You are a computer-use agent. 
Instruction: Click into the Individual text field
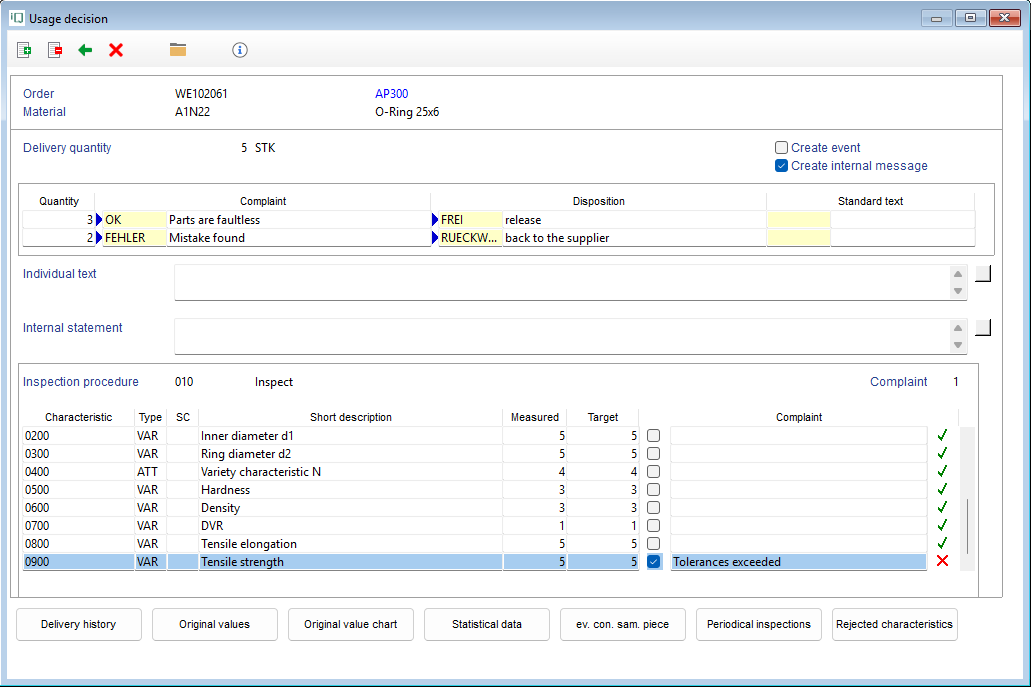click(560, 282)
